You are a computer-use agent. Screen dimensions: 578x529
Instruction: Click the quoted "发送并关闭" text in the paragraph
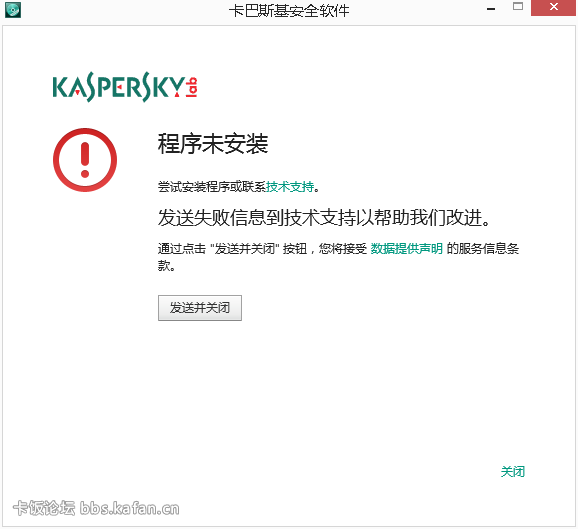tap(245, 248)
